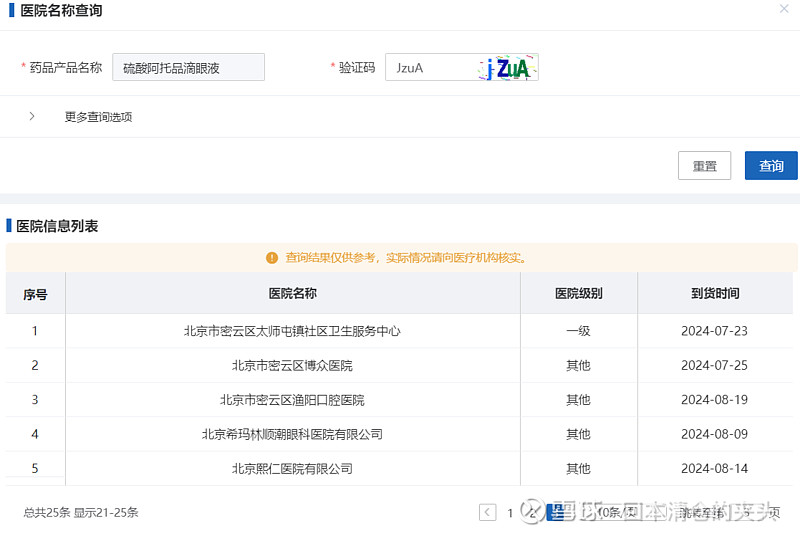Click the captcha image to refresh
The width and height of the screenshot is (800, 536).
tap(509, 68)
